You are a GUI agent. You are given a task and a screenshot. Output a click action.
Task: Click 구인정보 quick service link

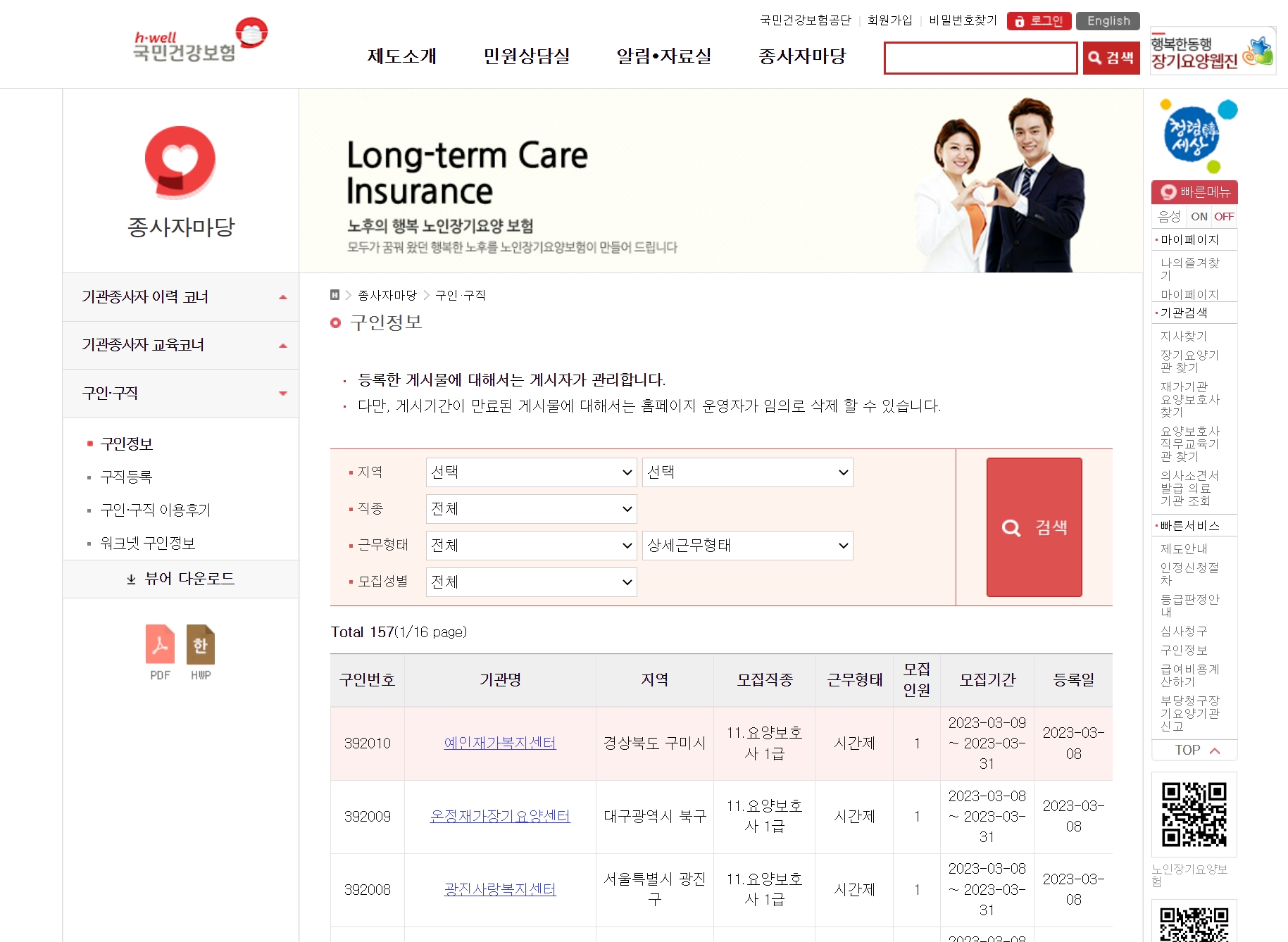click(x=1184, y=650)
